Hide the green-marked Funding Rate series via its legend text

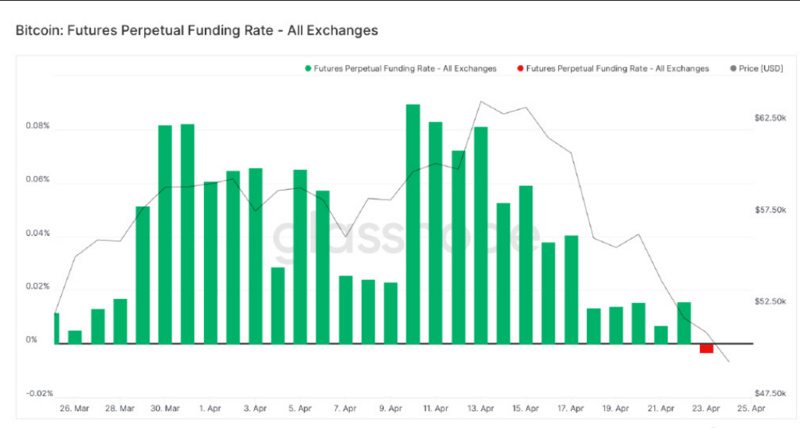(x=405, y=68)
